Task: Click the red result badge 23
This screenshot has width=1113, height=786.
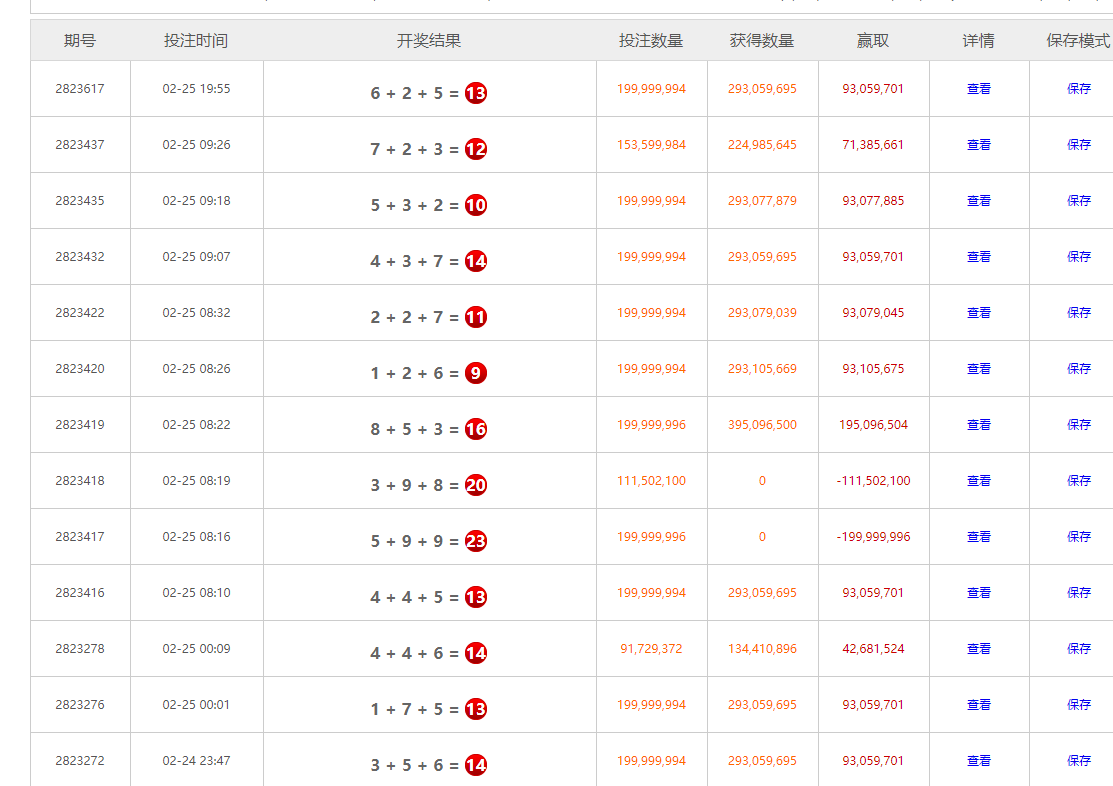Action: tap(476, 541)
